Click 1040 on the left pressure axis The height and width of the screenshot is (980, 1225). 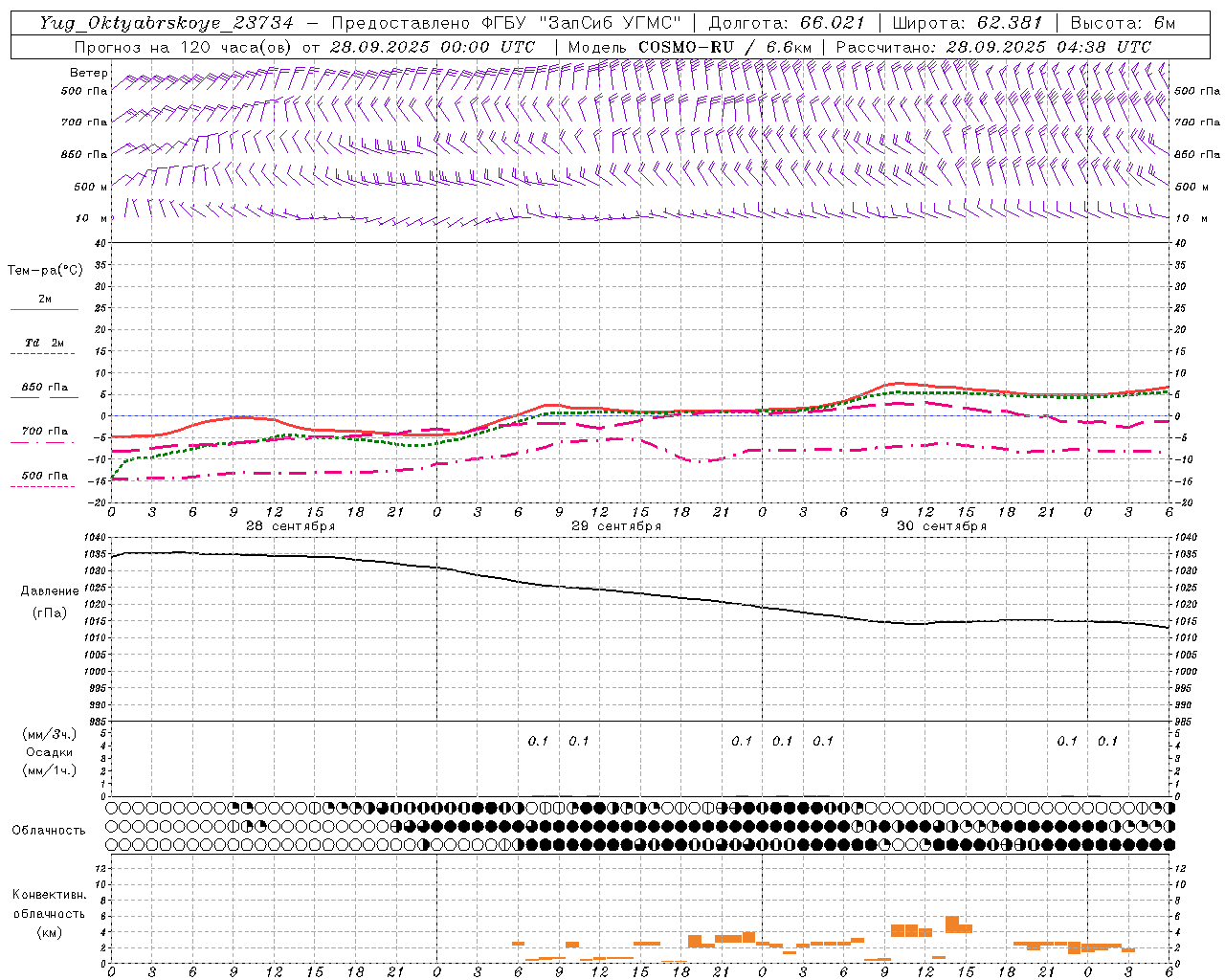tap(95, 537)
